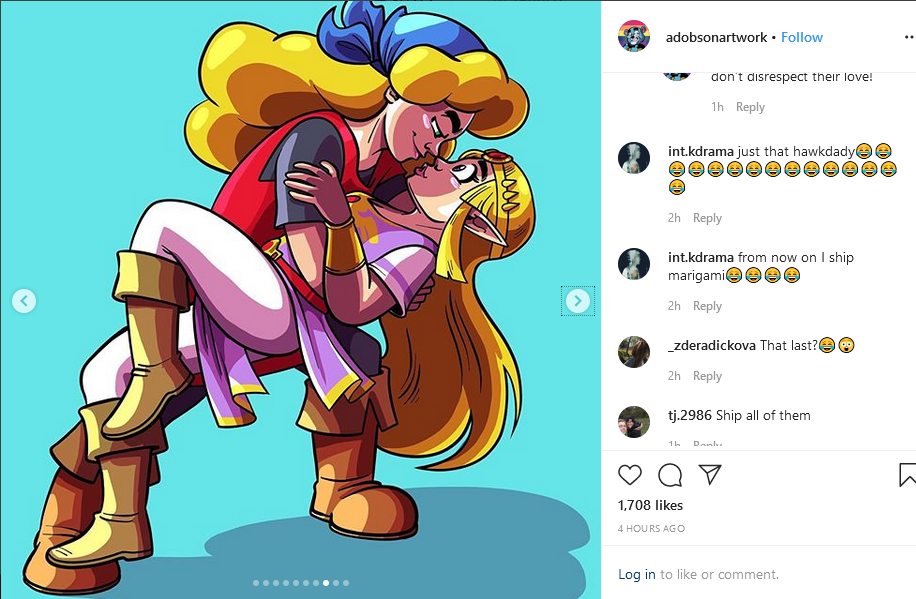
Task: Open adobsonartwork profile picture
Action: pyautogui.click(x=634, y=36)
